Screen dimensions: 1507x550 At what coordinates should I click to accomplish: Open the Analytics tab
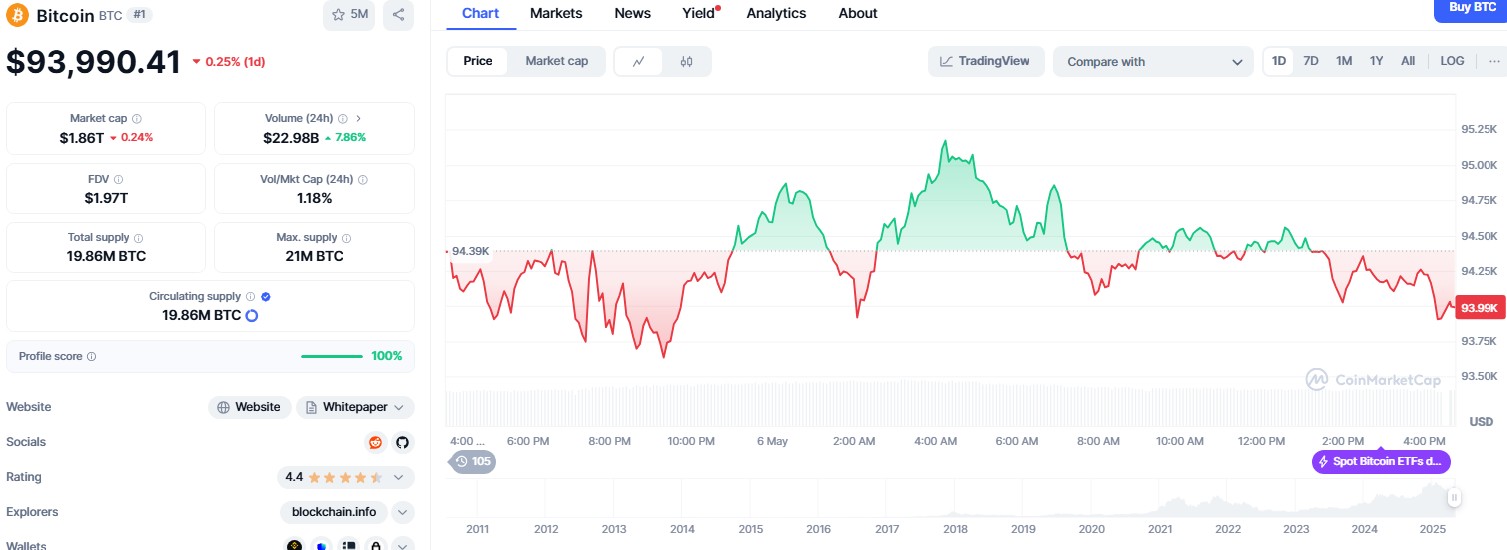(x=776, y=13)
